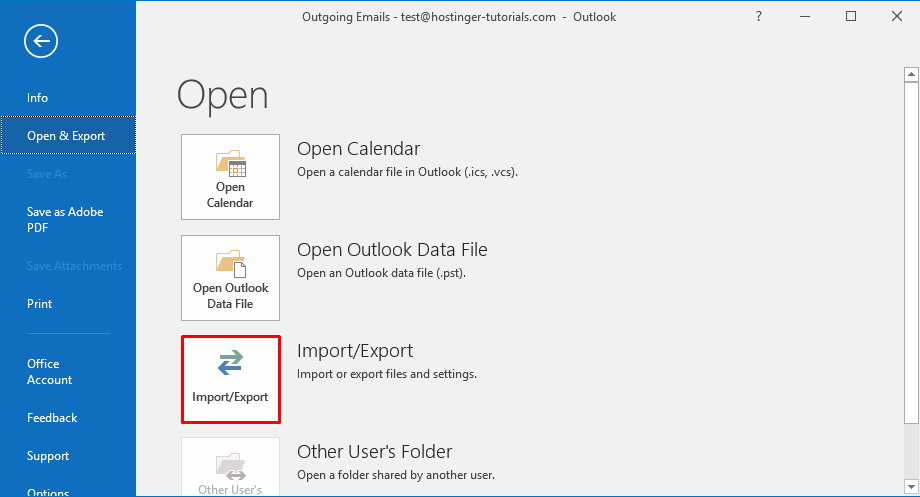Viewport: 920px width, 497px height.
Task: Click 'Import or export files and settings.' text
Action: pos(387,374)
